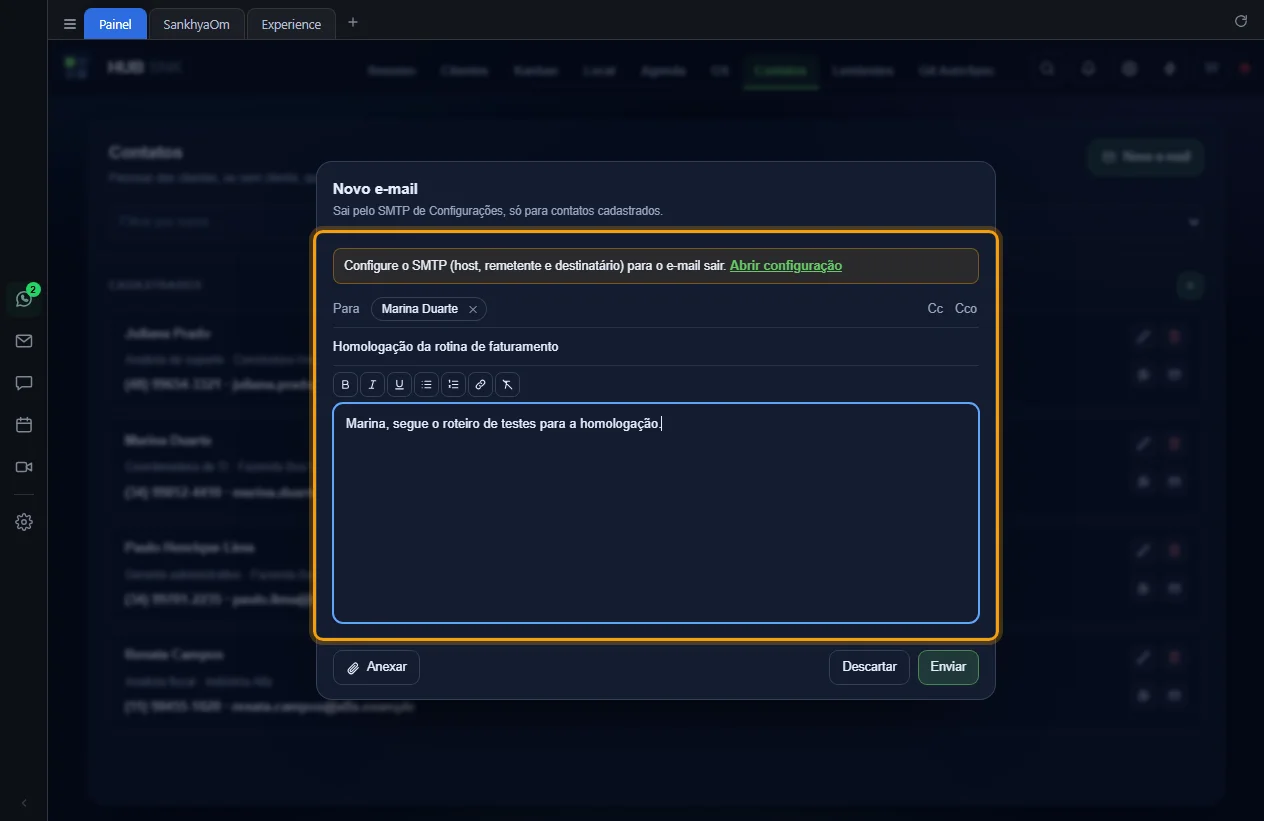Click the Anexar attachment button
This screenshot has width=1264, height=821.
376,667
